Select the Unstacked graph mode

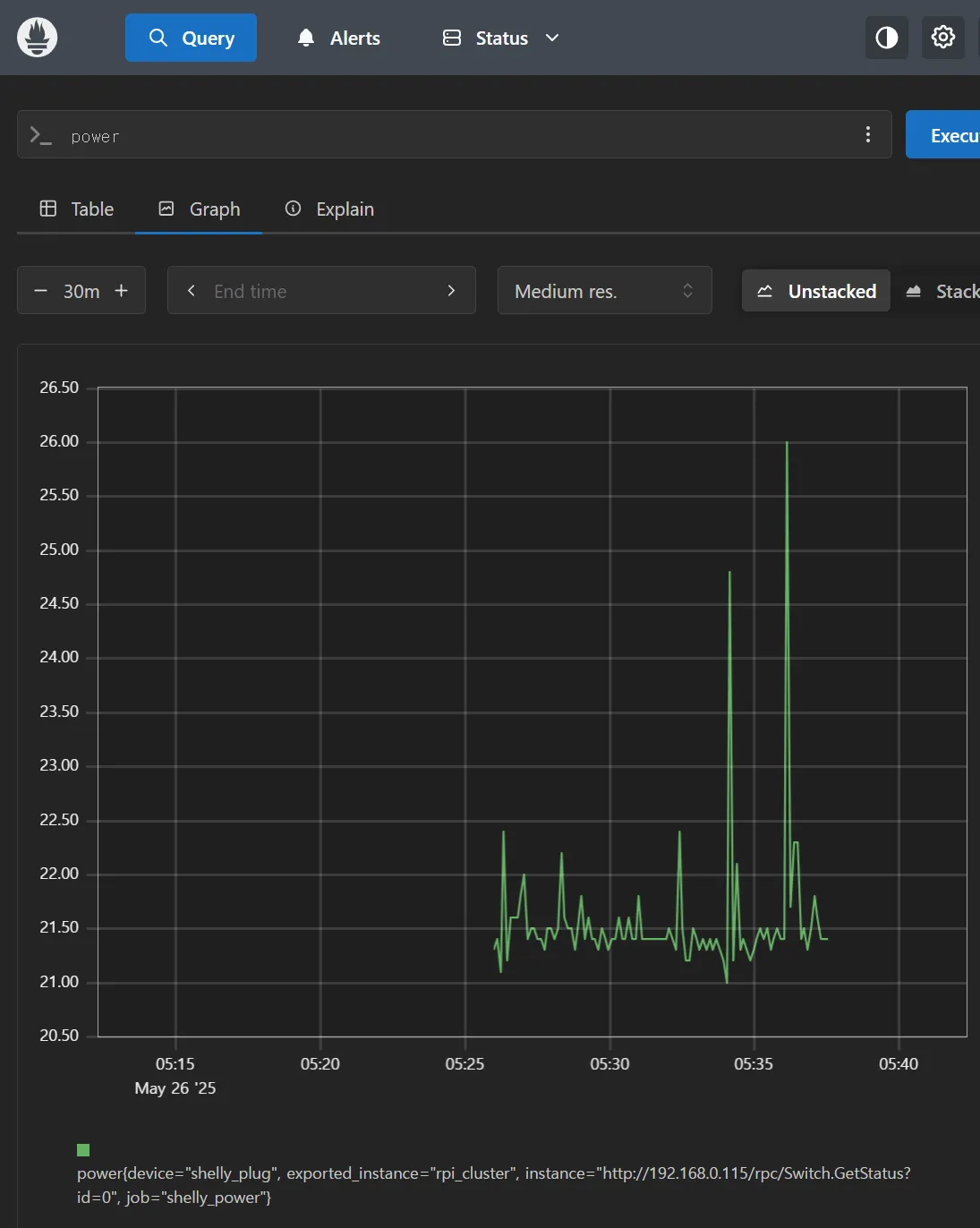pyautogui.click(x=816, y=291)
